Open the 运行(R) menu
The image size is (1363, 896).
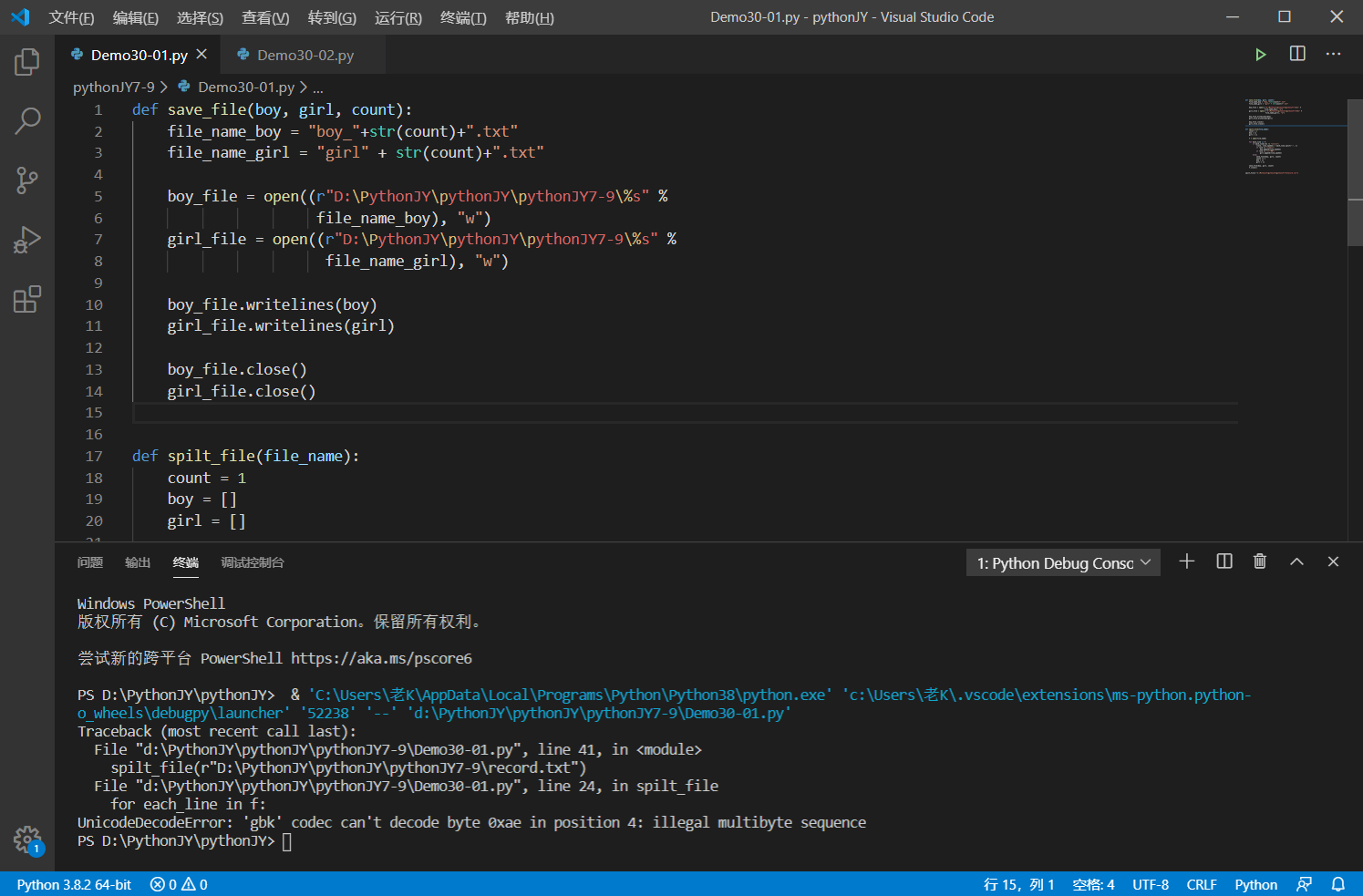point(398,18)
